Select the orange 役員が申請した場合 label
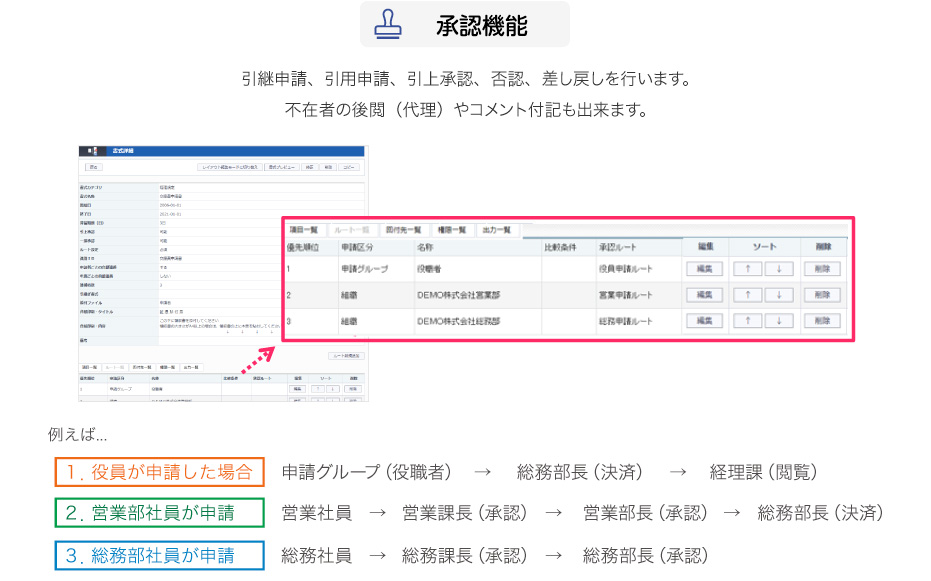This screenshot has width=931, height=581. tap(160, 471)
